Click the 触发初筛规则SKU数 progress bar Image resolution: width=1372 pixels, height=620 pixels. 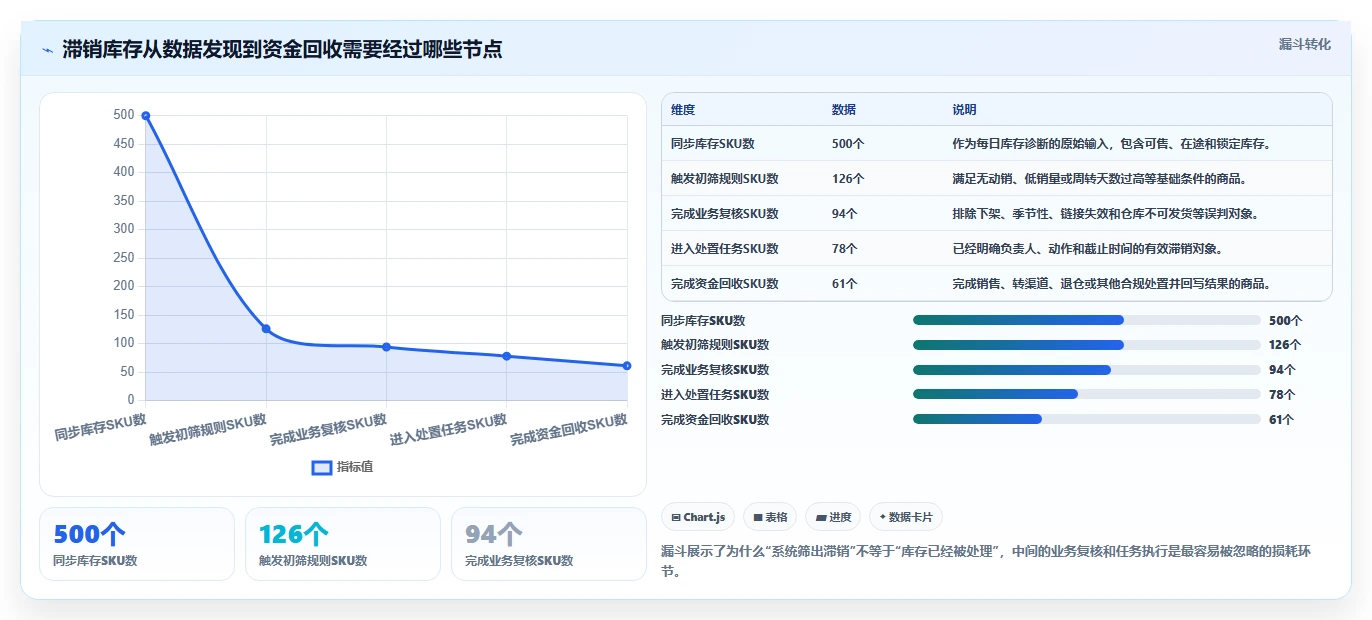pyautogui.click(x=1086, y=345)
